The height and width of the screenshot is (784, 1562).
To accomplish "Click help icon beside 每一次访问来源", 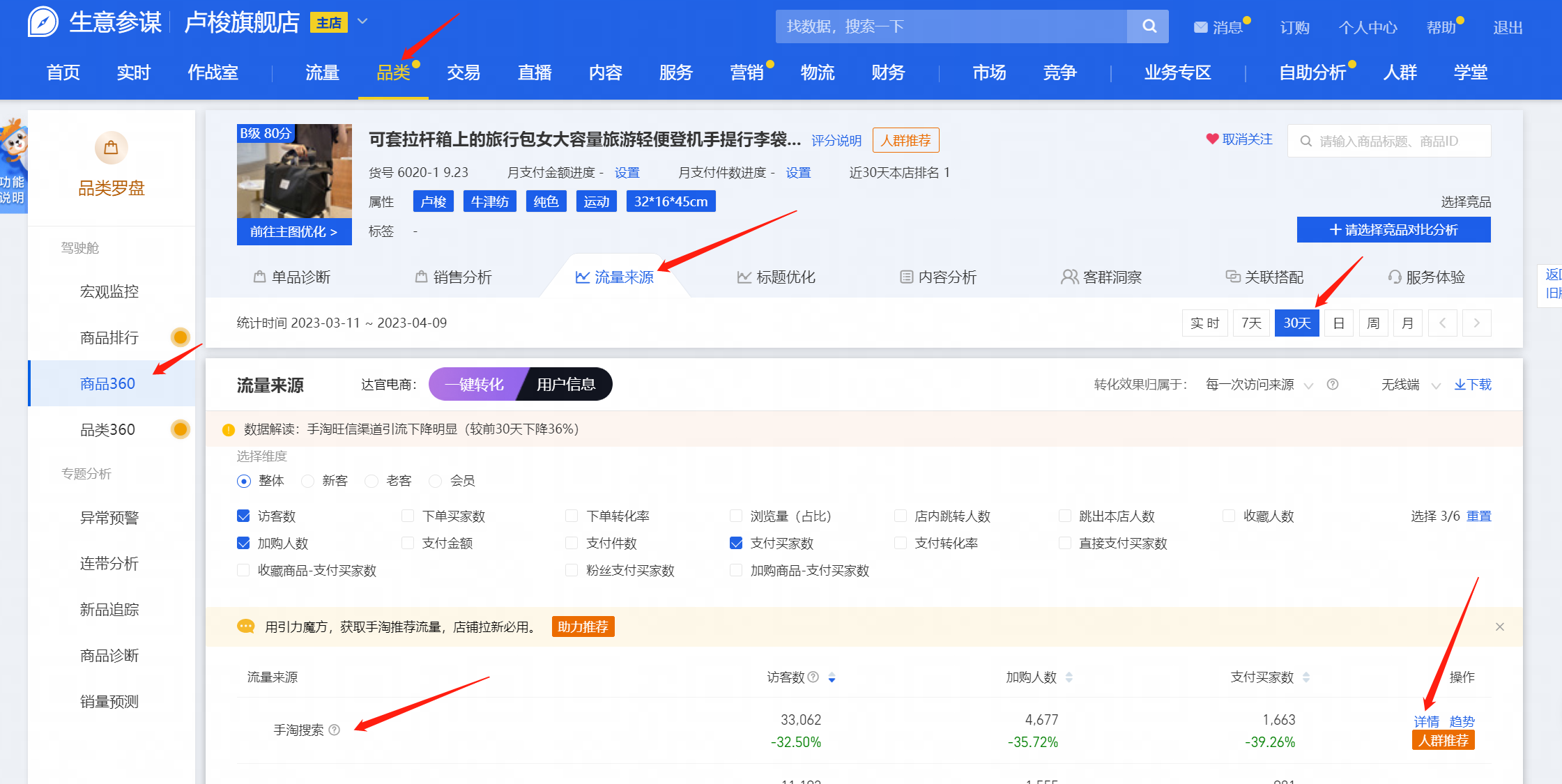I will pyautogui.click(x=1332, y=385).
